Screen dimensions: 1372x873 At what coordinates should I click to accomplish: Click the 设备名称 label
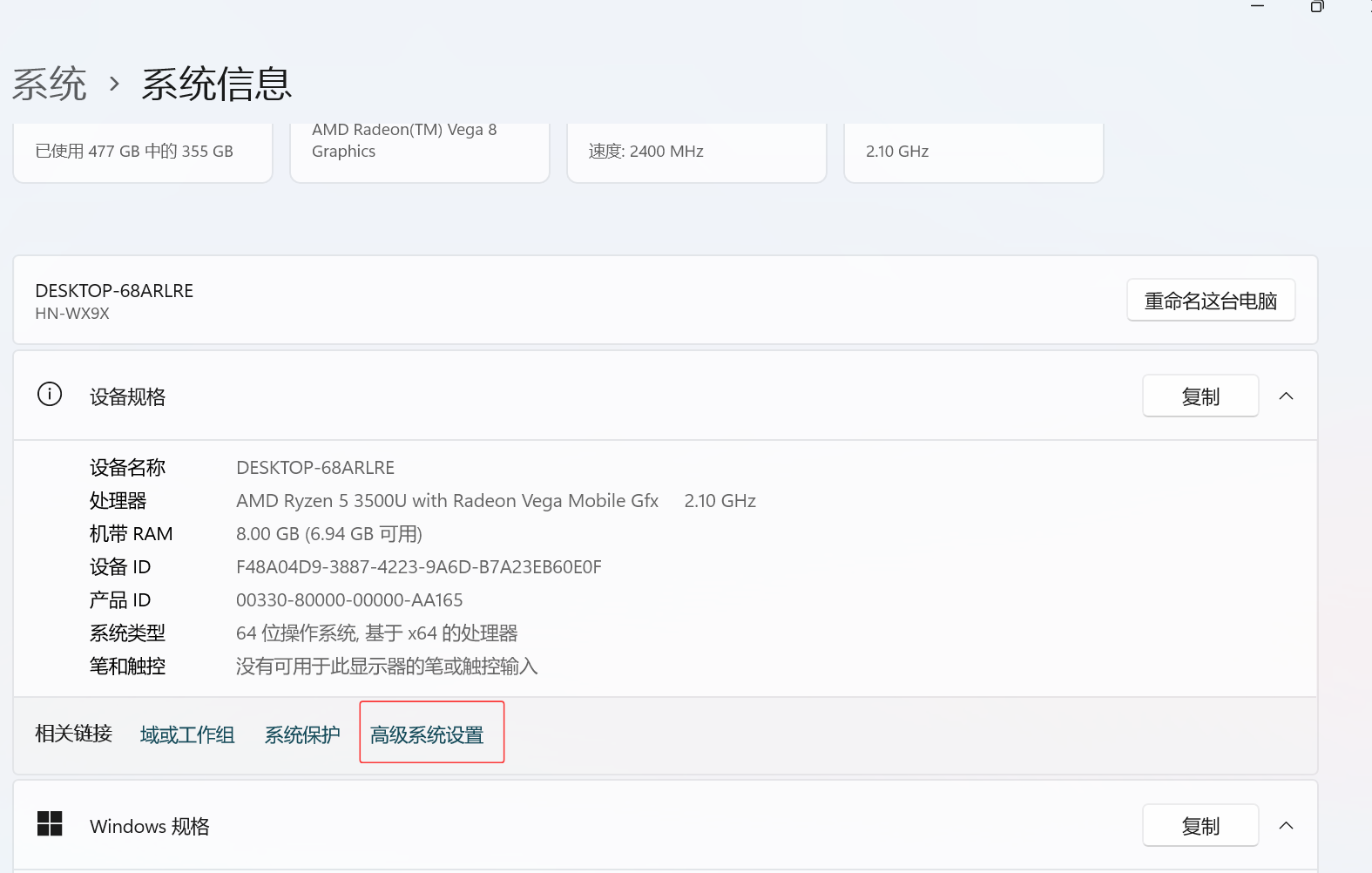point(127,468)
